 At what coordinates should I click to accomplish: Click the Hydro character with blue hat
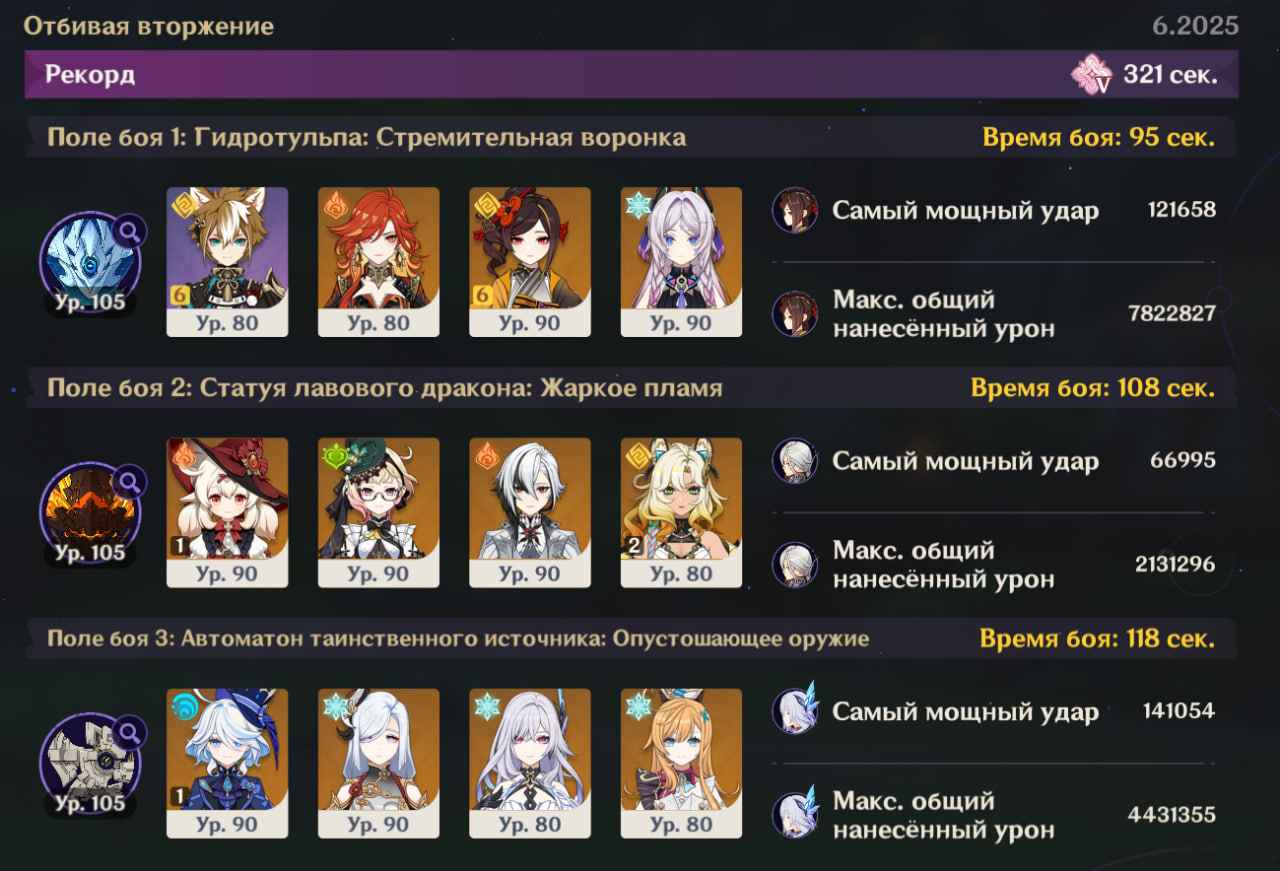tap(227, 763)
